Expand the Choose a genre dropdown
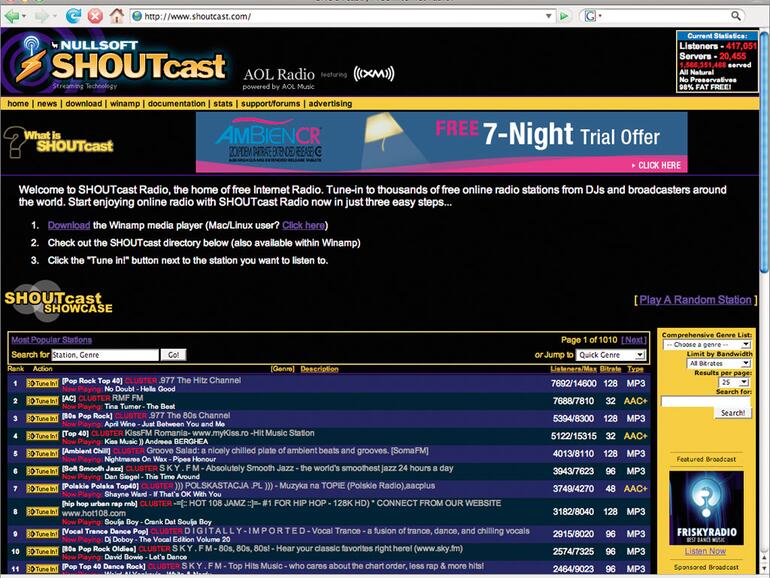This screenshot has height=578, width=770. pos(707,345)
